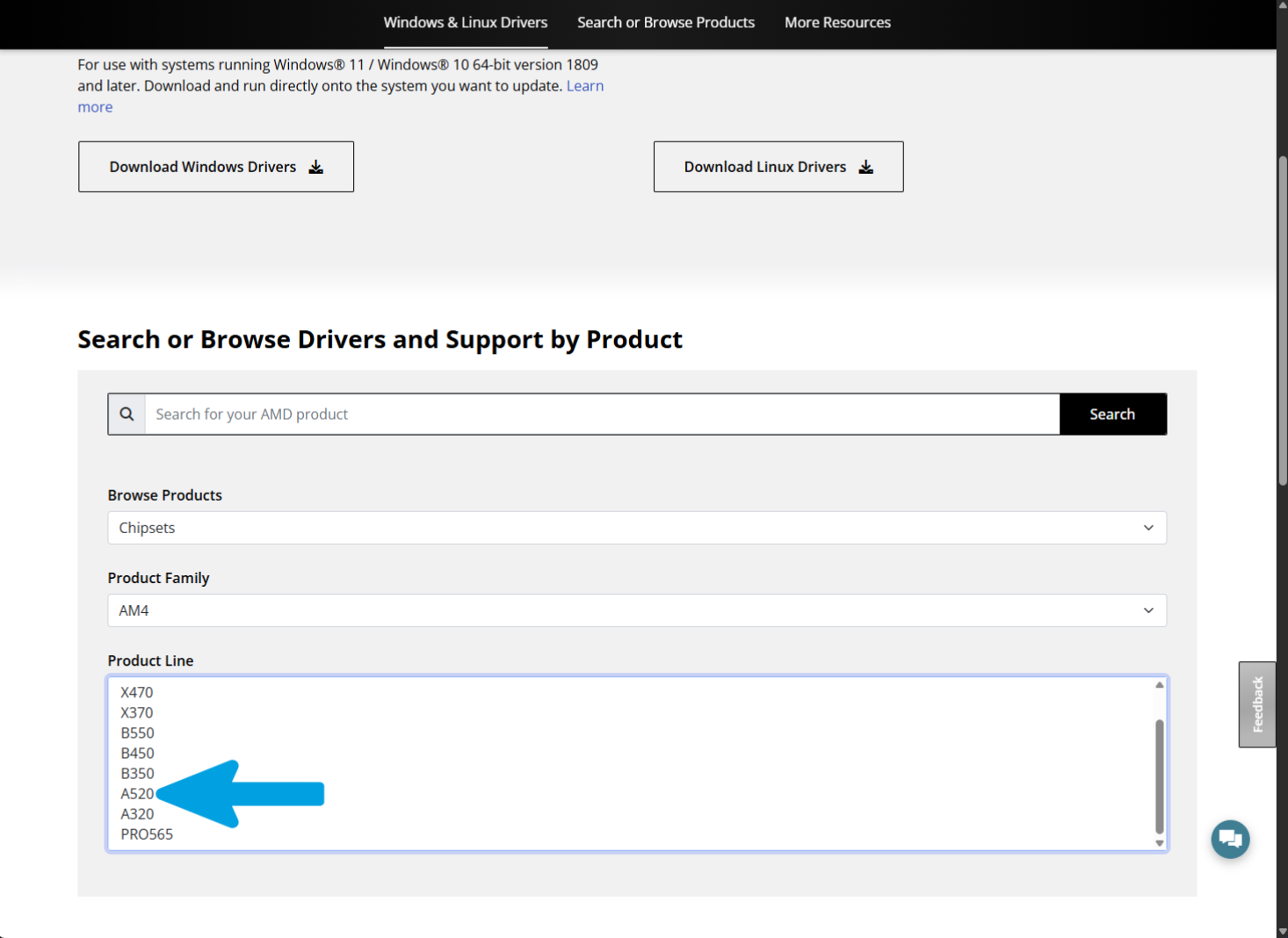Select X370 in the Product Line list

tap(136, 712)
